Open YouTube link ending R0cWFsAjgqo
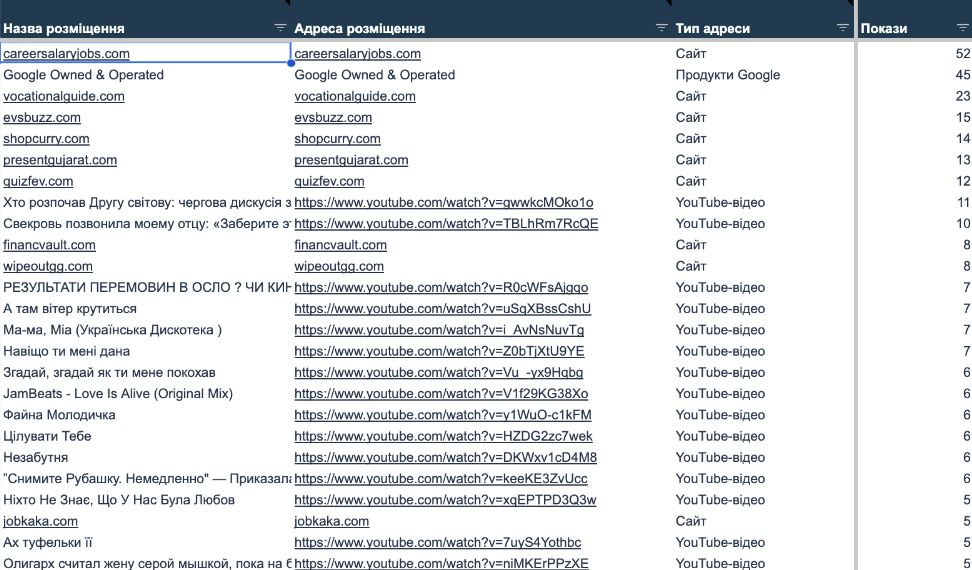Screen dimensions: 972x570 coord(441,287)
